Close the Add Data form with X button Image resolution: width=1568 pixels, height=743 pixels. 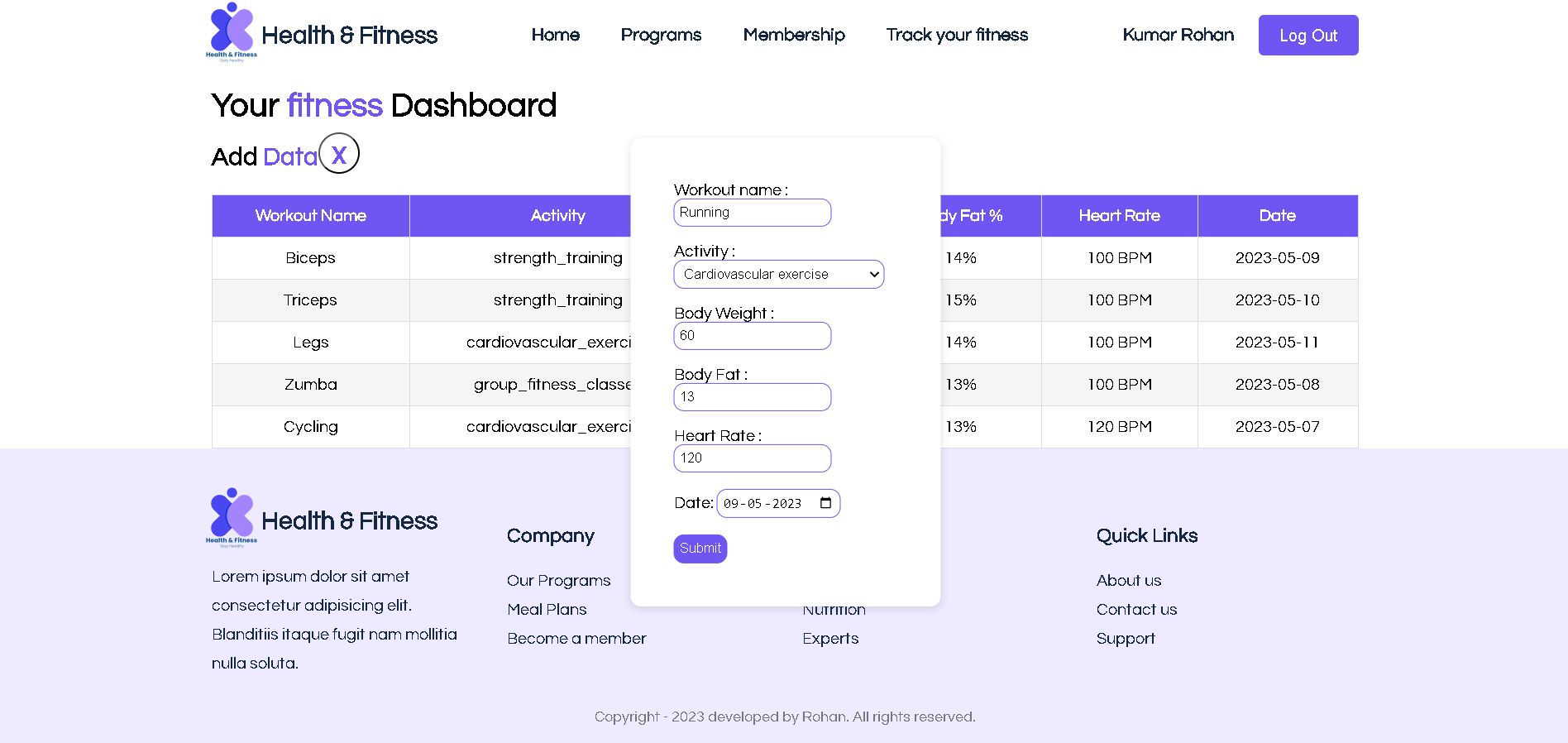339,154
